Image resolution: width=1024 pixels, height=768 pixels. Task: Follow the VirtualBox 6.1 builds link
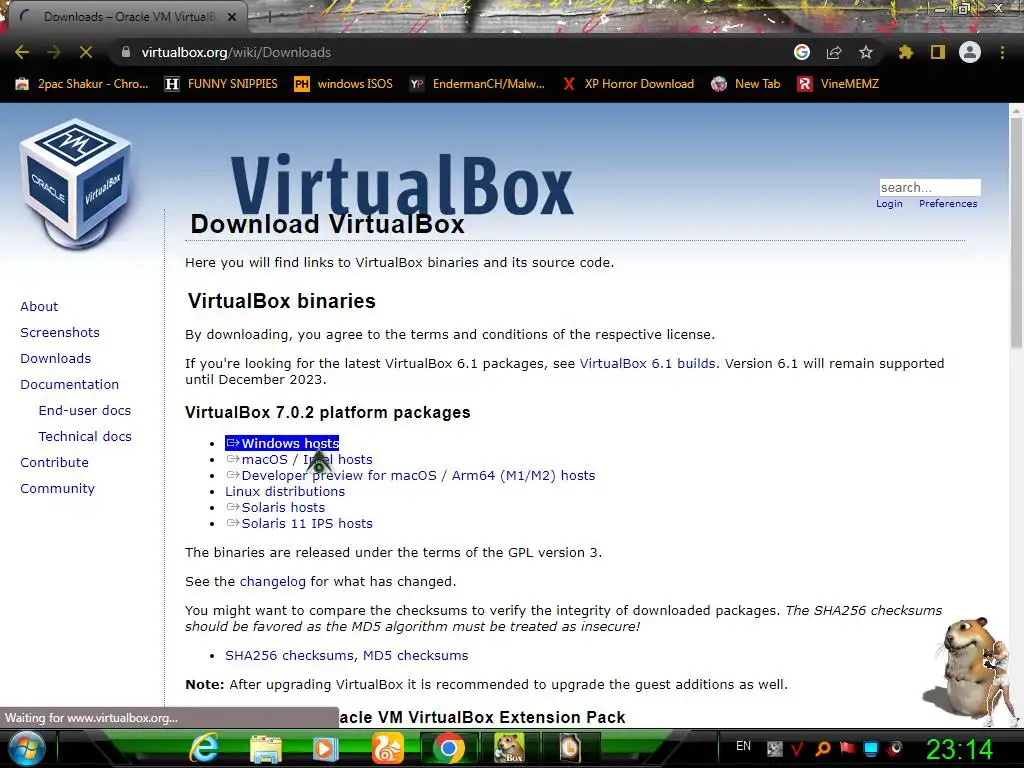[x=647, y=364]
